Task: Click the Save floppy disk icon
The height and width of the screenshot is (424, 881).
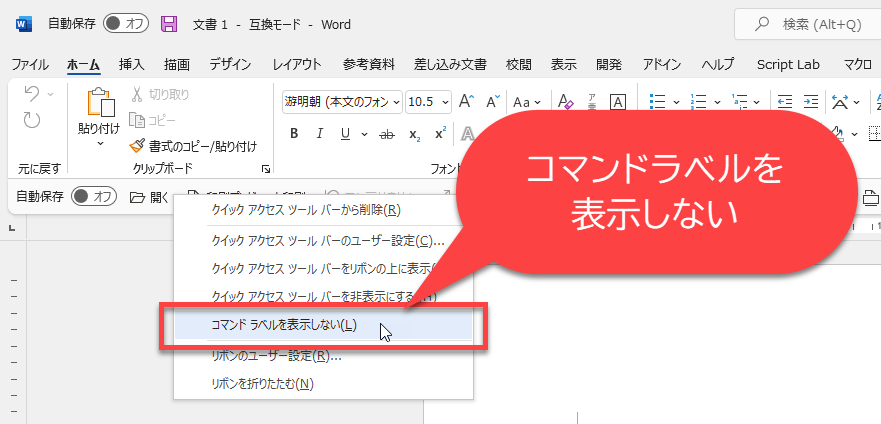Action: [169, 24]
